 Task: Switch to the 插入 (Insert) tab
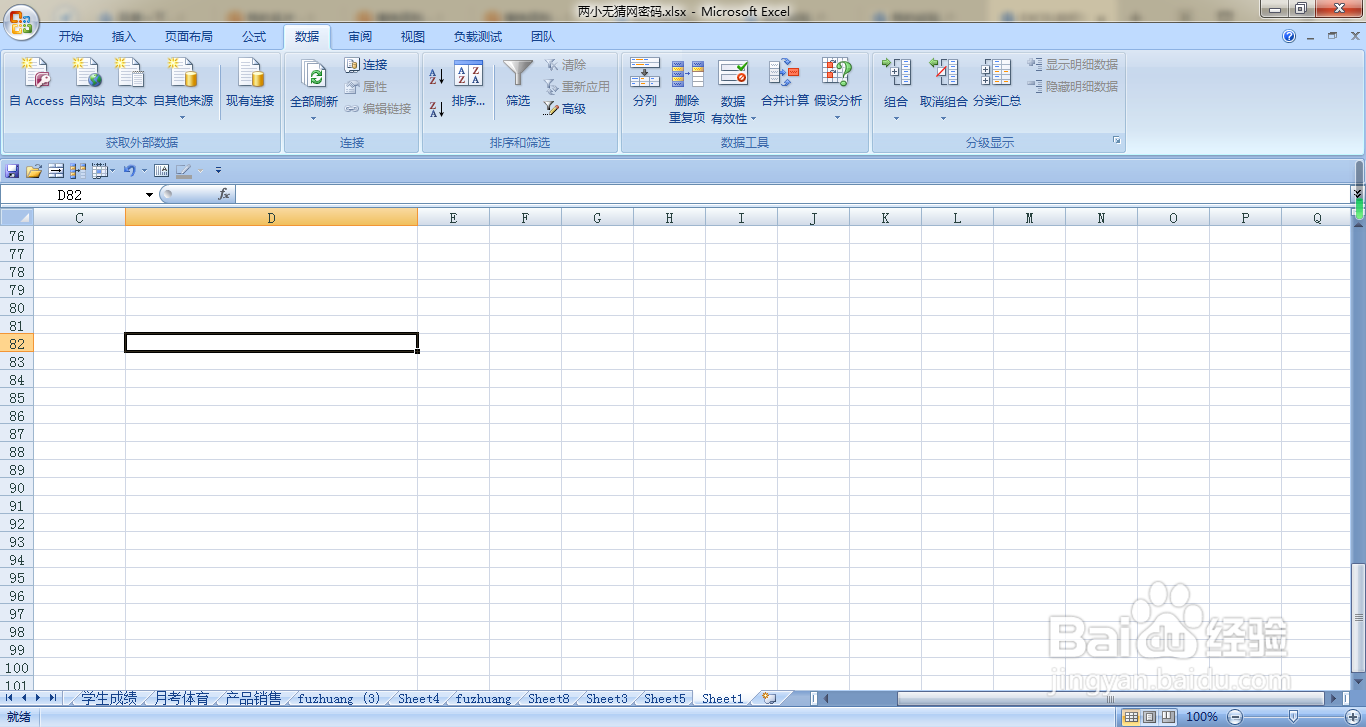tap(124, 37)
